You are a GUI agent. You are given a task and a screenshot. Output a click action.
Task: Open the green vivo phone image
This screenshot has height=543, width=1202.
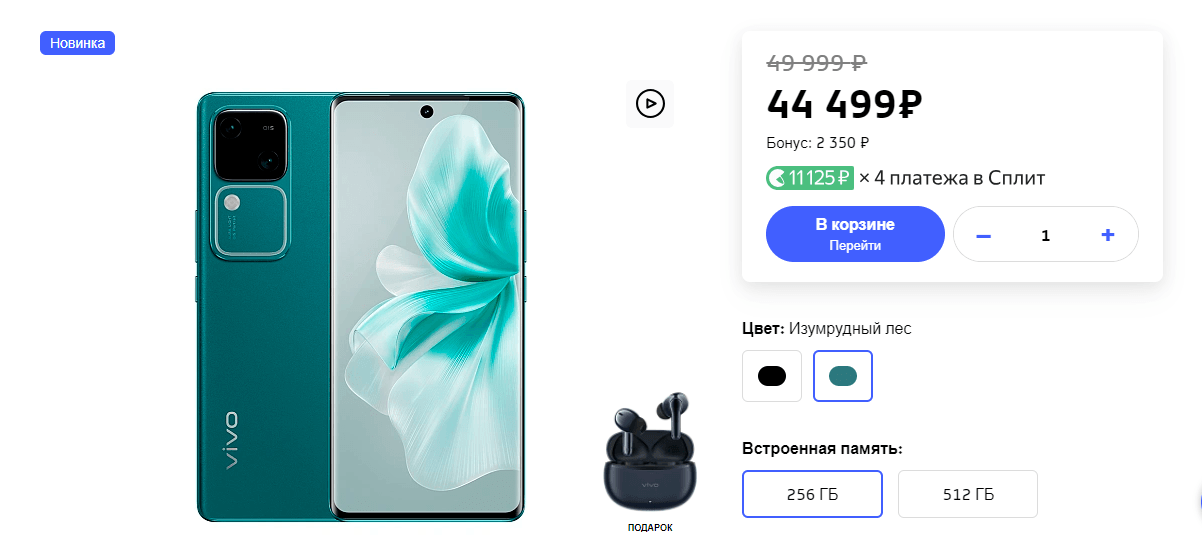tap(360, 306)
